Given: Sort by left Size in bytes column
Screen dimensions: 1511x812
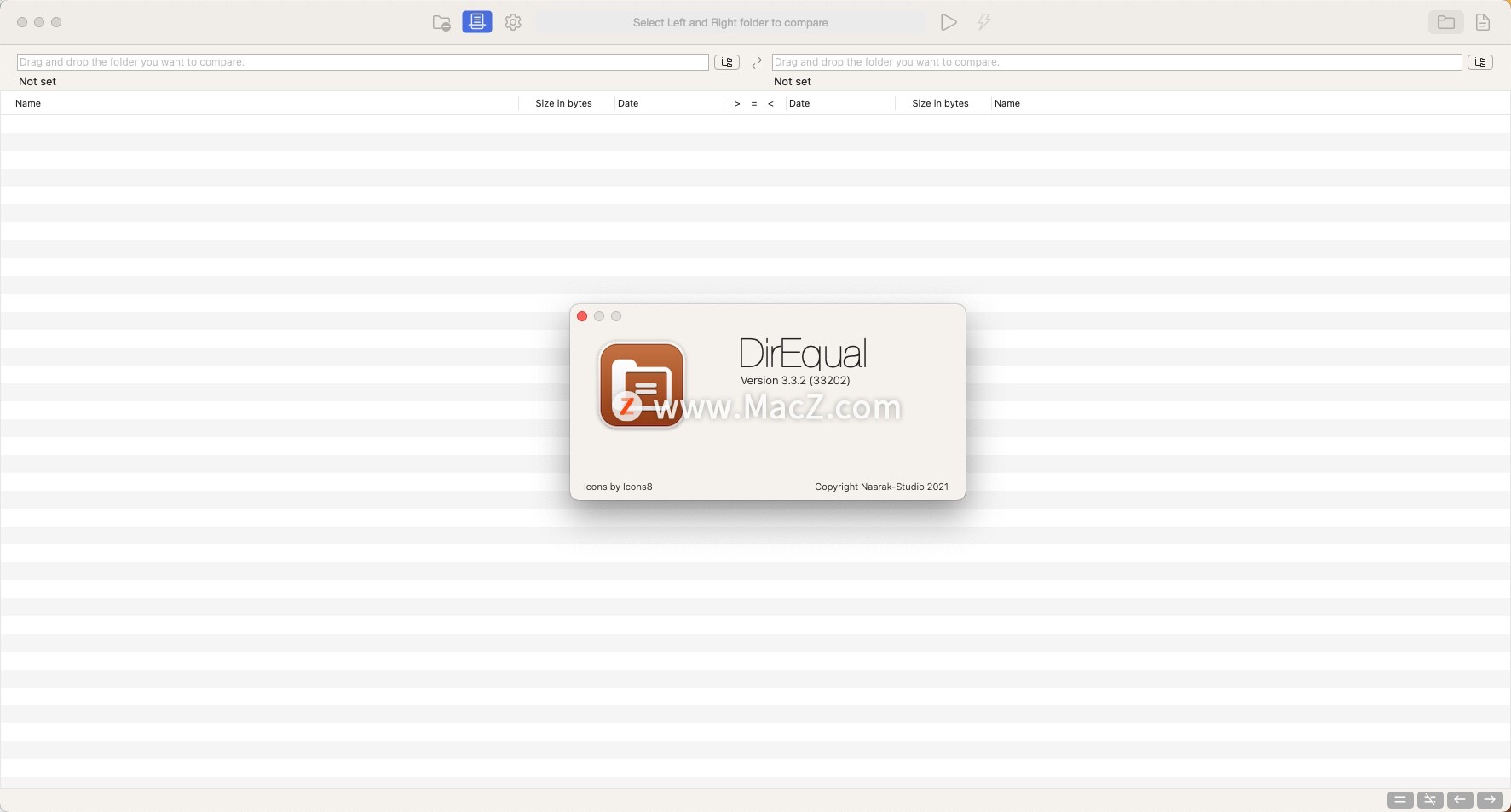Looking at the screenshot, I should (563, 103).
